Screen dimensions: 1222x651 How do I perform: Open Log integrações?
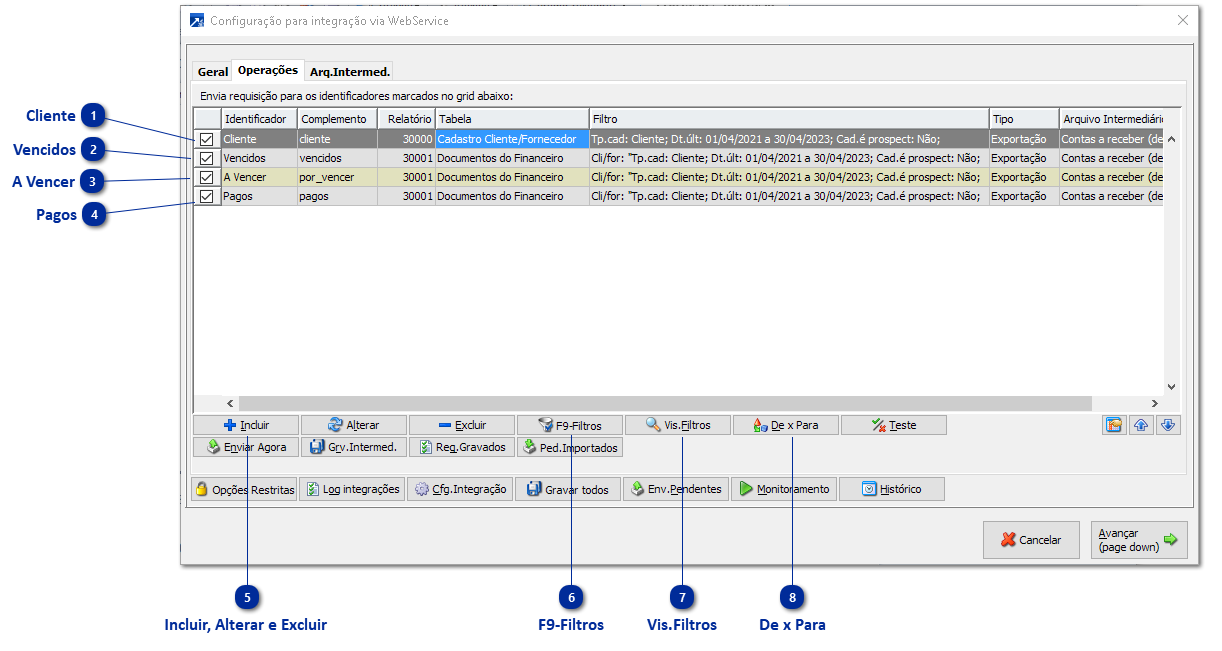[x=352, y=489]
